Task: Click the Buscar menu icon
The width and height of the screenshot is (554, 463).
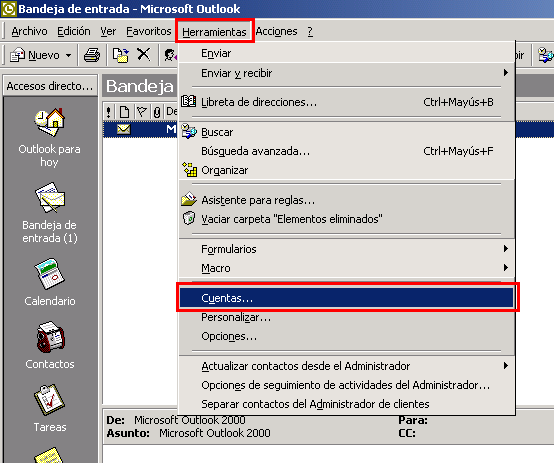Action: tap(189, 131)
